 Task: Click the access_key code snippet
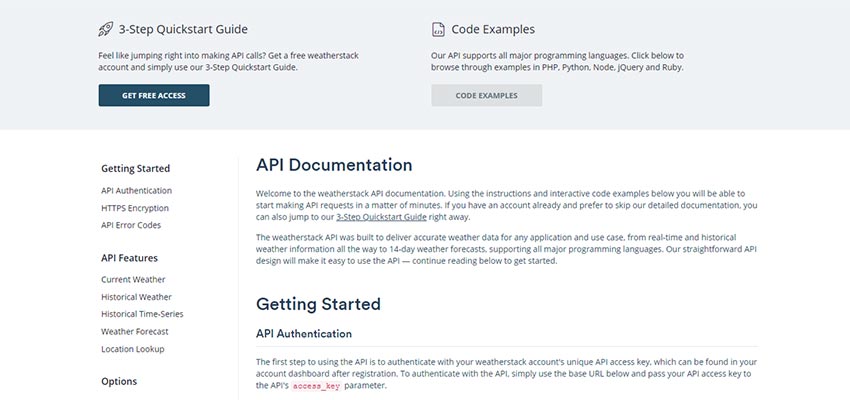click(317, 386)
